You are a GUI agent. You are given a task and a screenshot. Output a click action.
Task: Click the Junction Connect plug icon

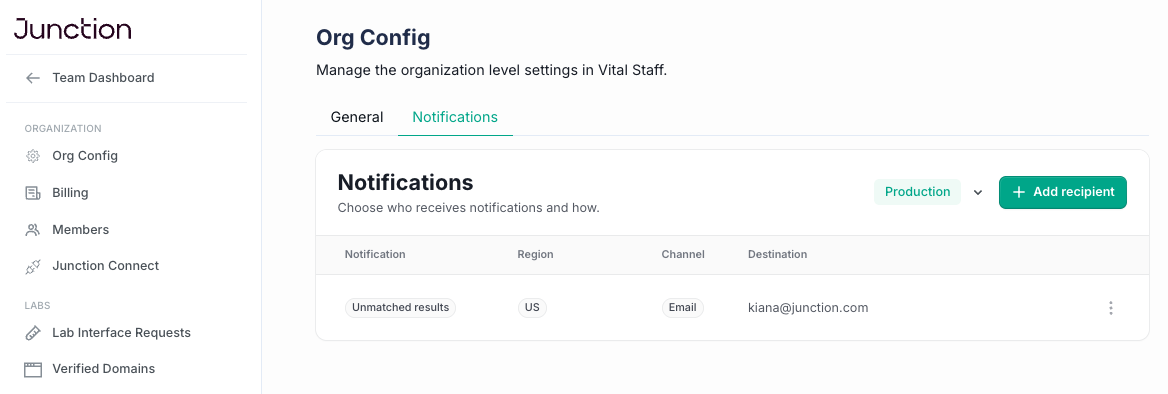coord(33,267)
